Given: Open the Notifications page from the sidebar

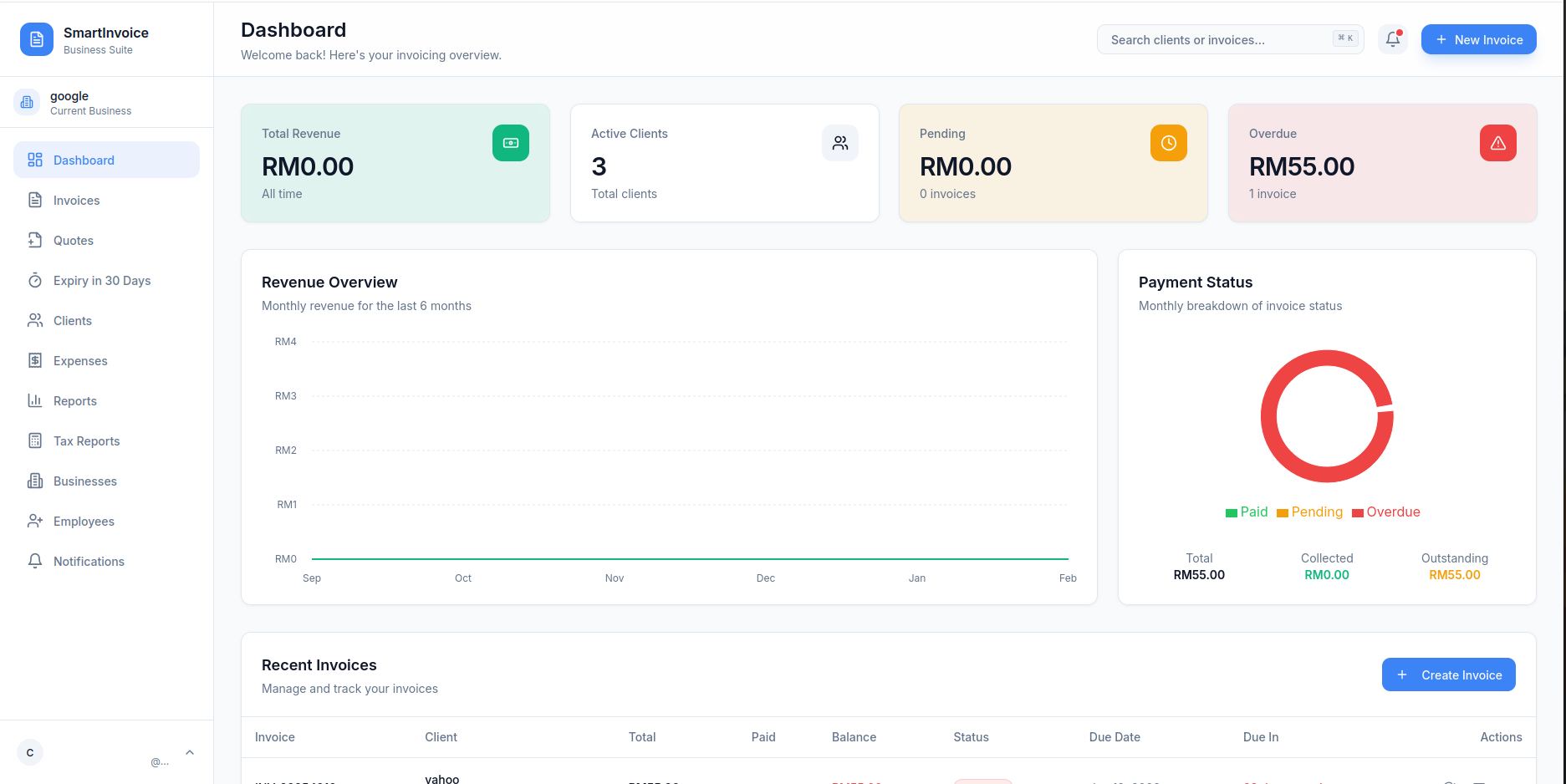Looking at the screenshot, I should tap(88, 561).
